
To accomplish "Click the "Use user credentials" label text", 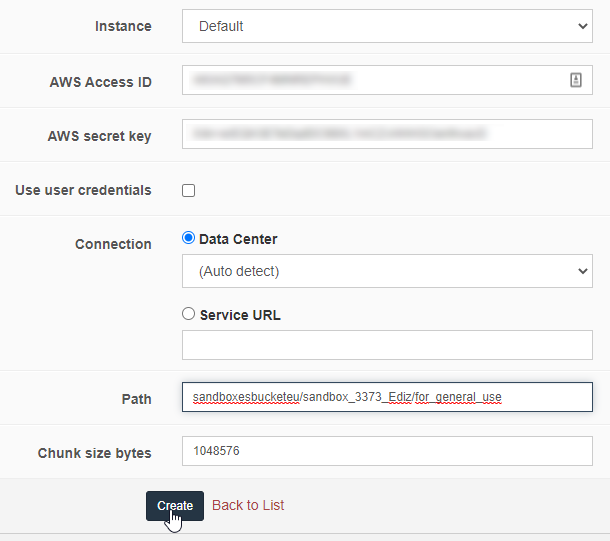I will click(83, 190).
